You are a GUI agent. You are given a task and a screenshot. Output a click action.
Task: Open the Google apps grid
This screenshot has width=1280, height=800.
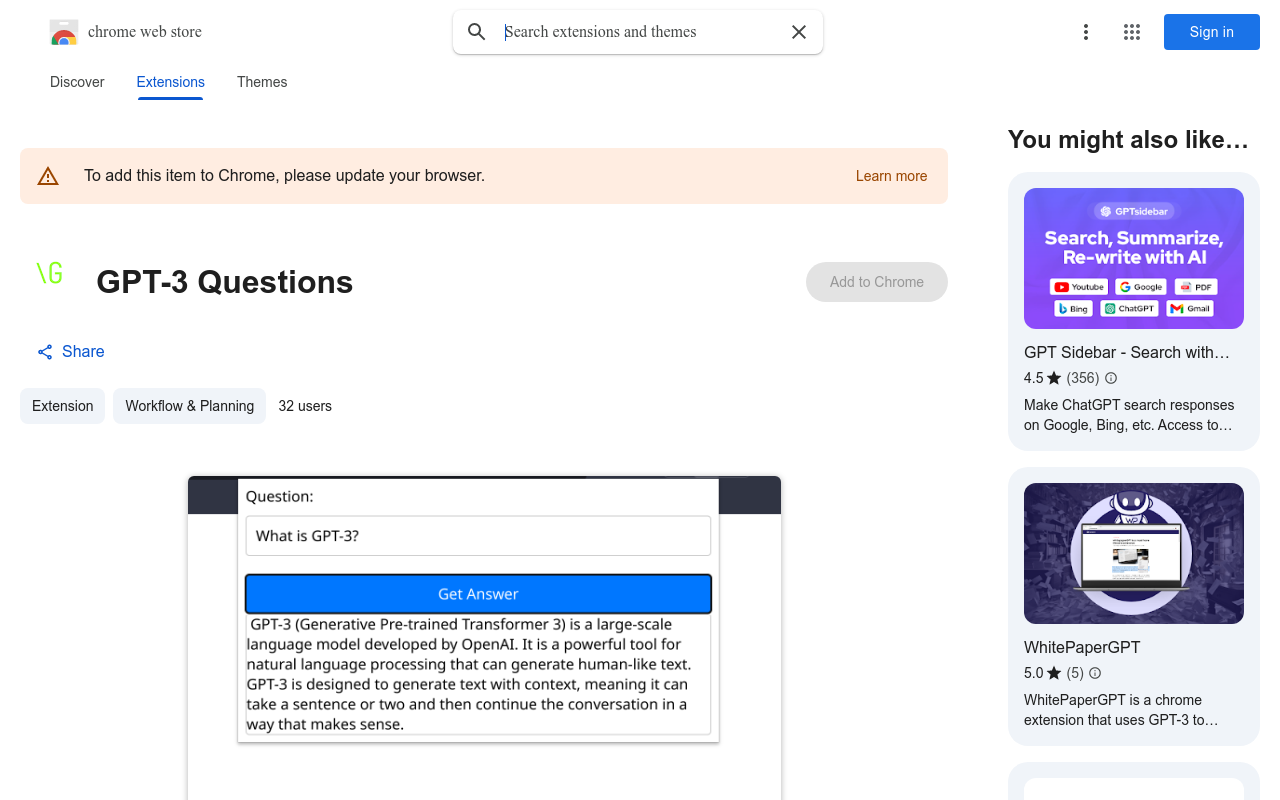click(x=1132, y=32)
